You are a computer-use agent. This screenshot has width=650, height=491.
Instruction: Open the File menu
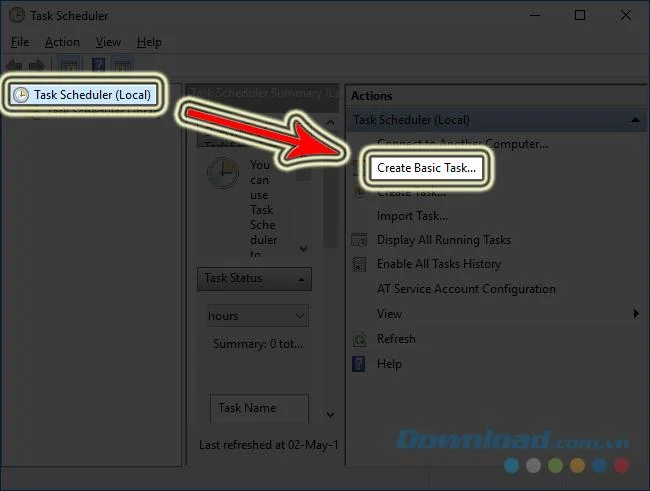20,42
